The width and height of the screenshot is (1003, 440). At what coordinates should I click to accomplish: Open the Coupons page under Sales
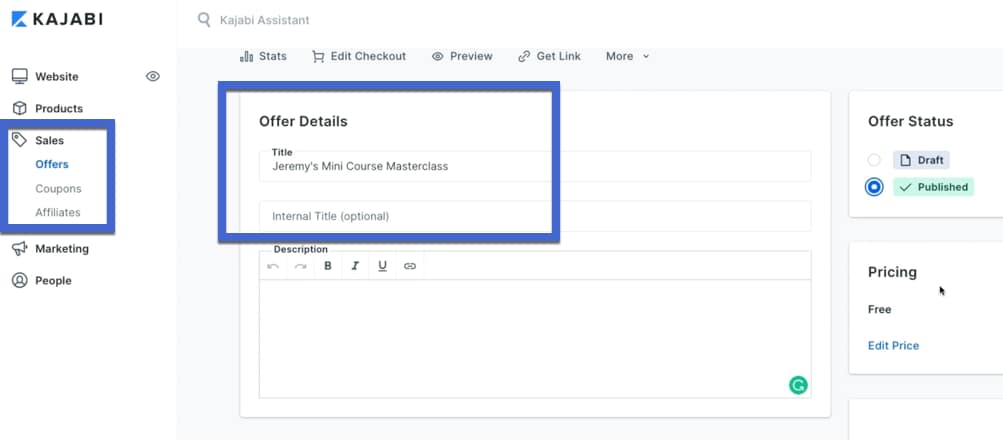(58, 188)
